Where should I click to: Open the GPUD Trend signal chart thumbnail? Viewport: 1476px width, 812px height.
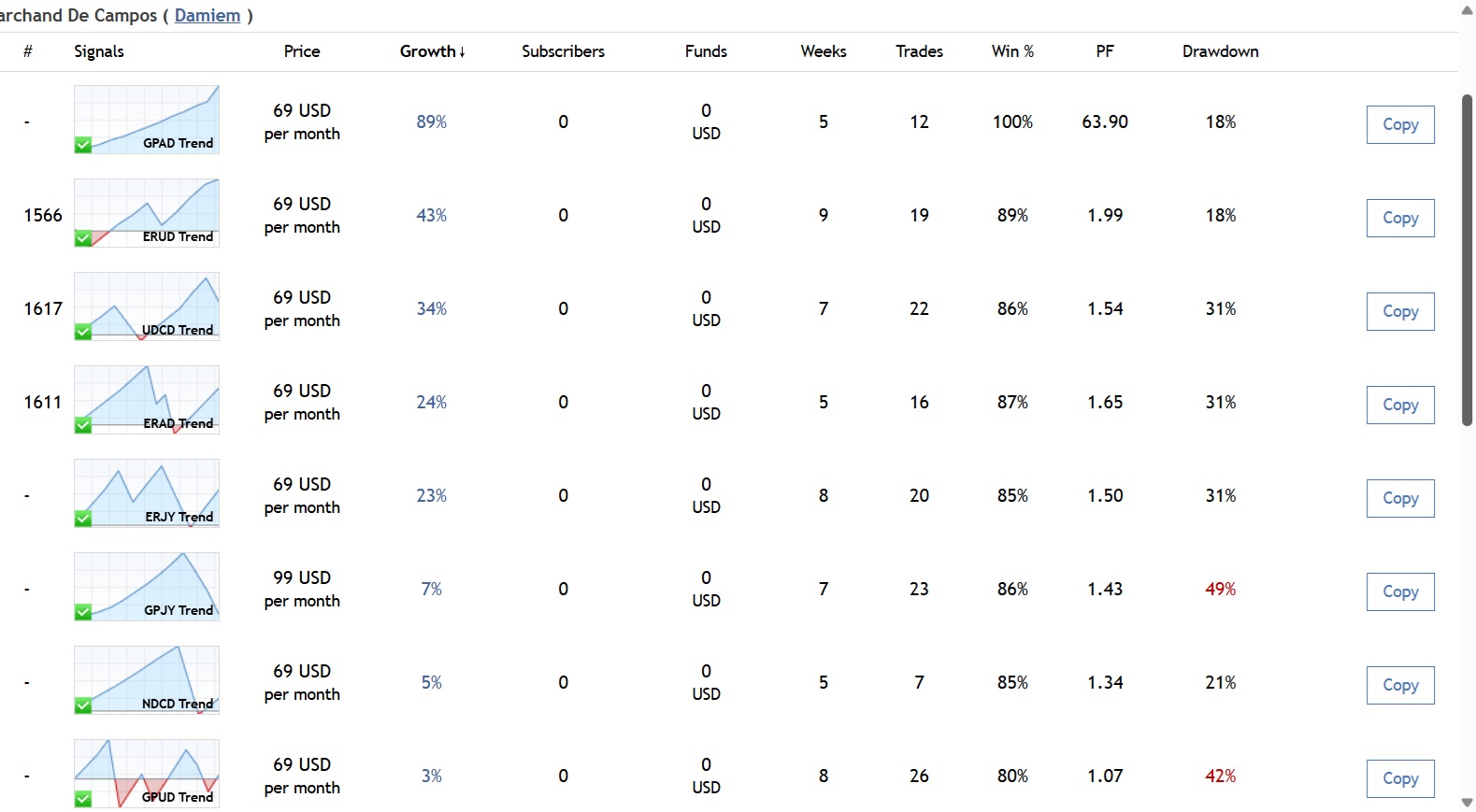147,773
